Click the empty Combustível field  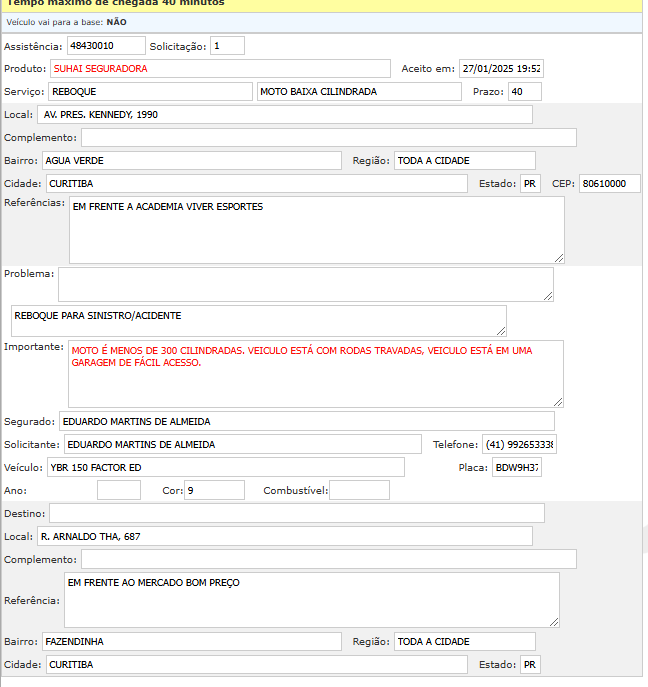pos(359,491)
